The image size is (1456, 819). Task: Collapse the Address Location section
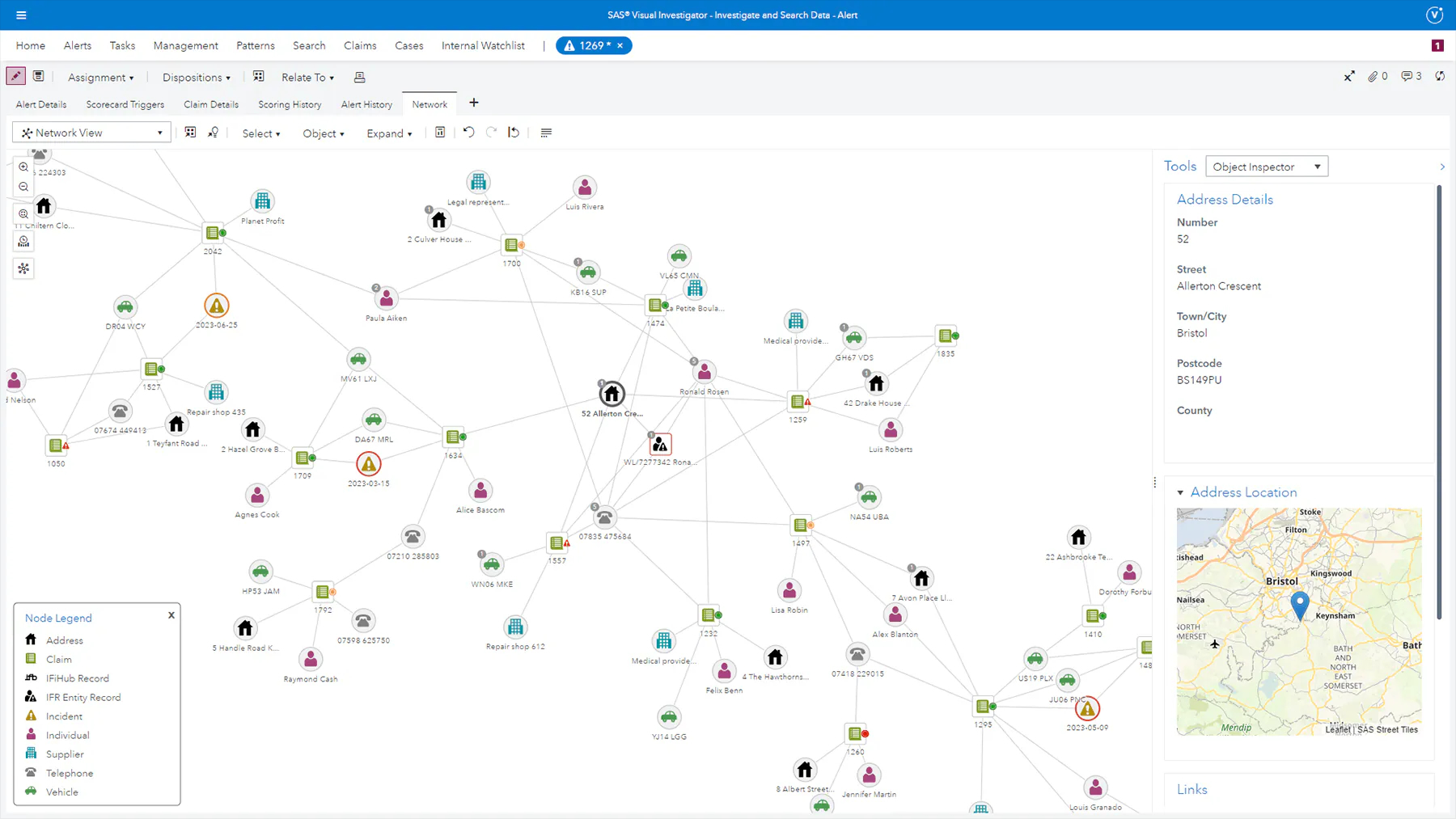[x=1180, y=492]
